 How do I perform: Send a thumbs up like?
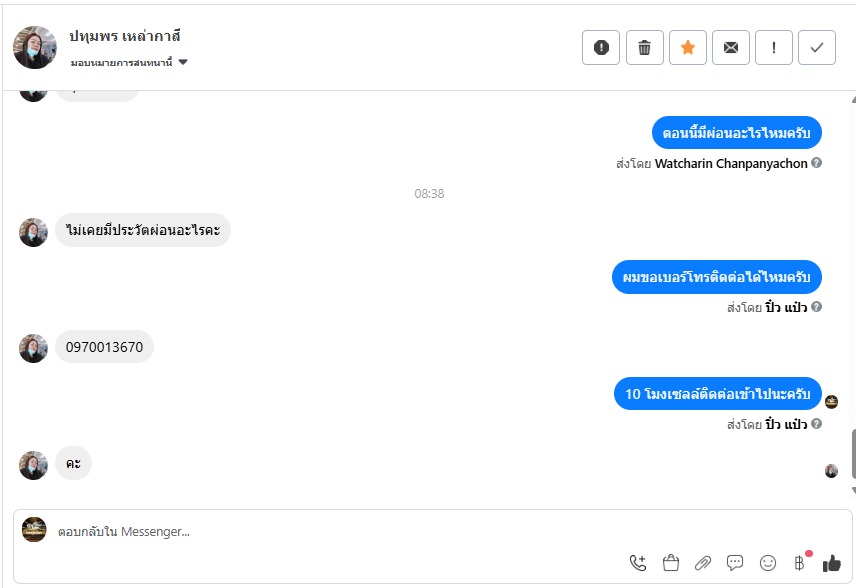[832, 563]
